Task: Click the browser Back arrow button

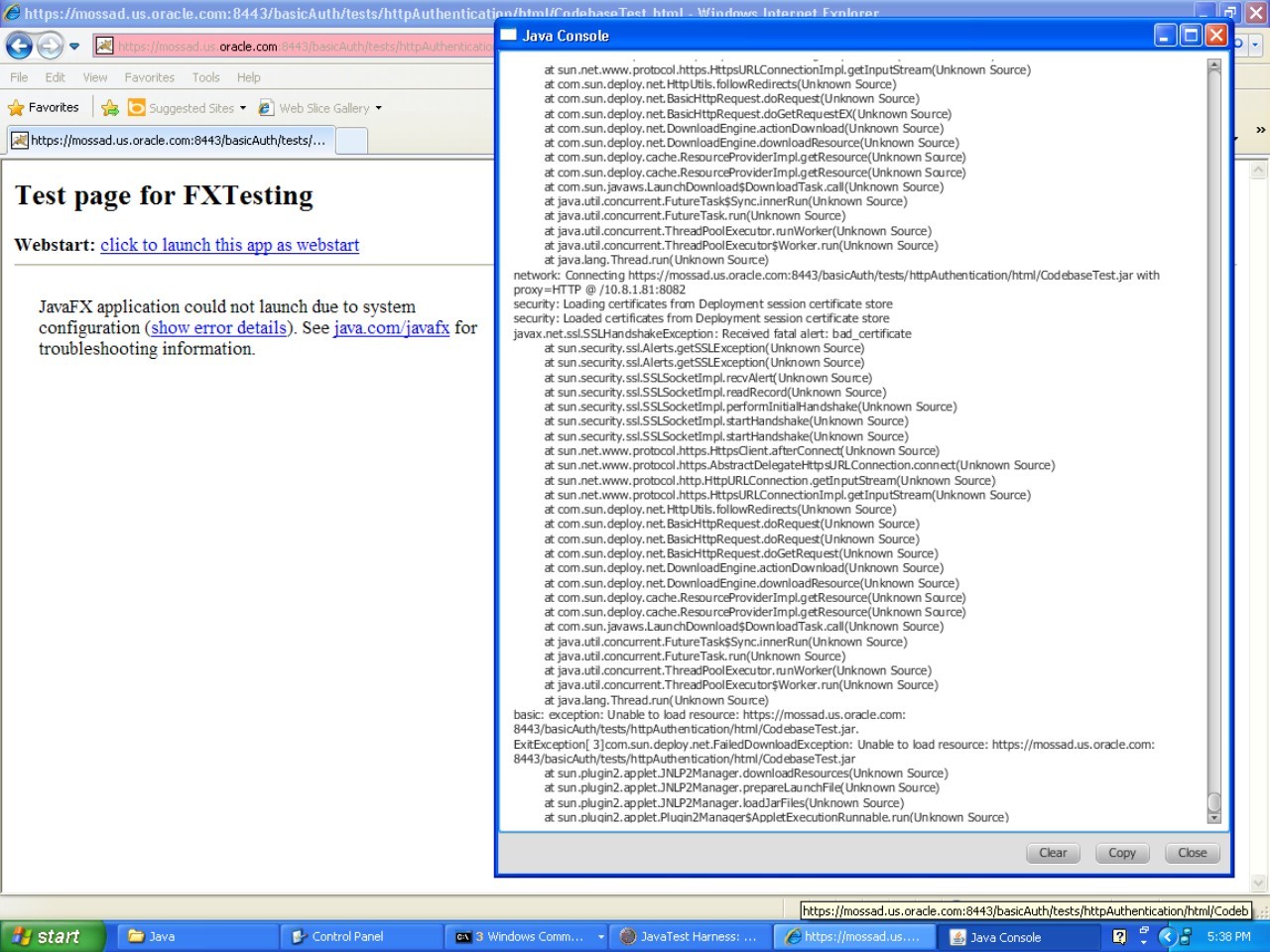Action: (19, 46)
